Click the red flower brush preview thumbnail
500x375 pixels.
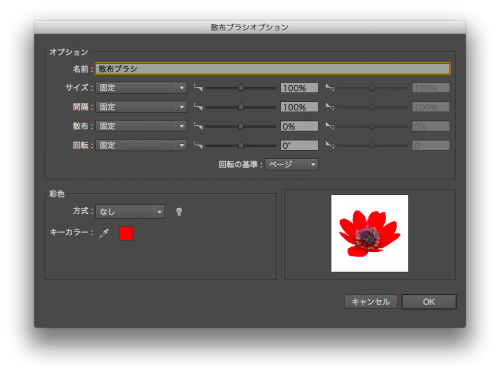click(x=369, y=233)
